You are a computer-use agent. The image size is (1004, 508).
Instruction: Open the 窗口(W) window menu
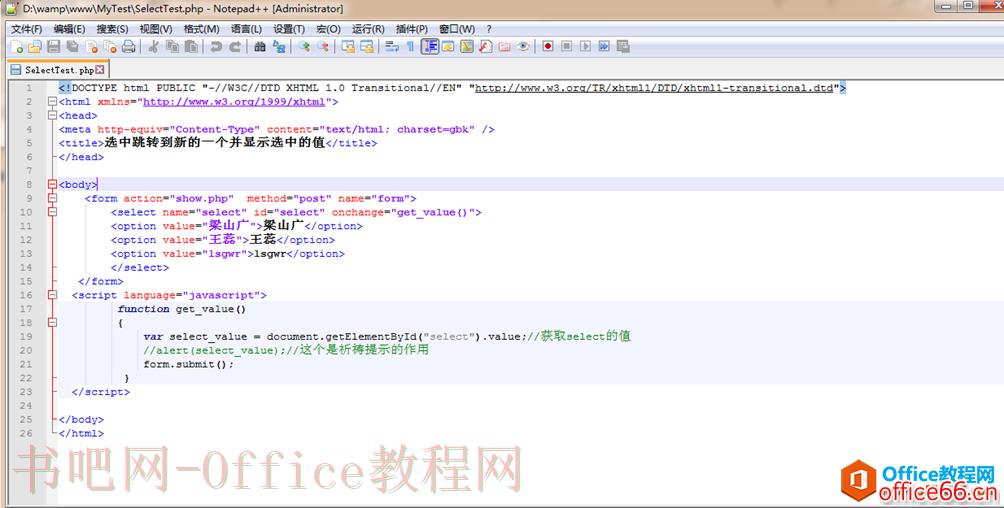tap(457, 29)
